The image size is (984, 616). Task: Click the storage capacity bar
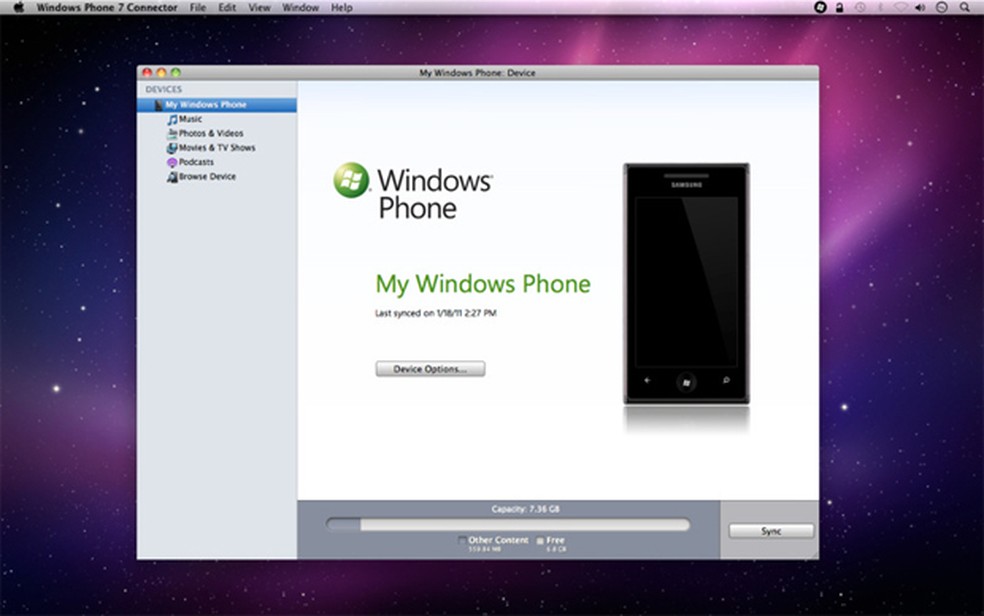510,523
